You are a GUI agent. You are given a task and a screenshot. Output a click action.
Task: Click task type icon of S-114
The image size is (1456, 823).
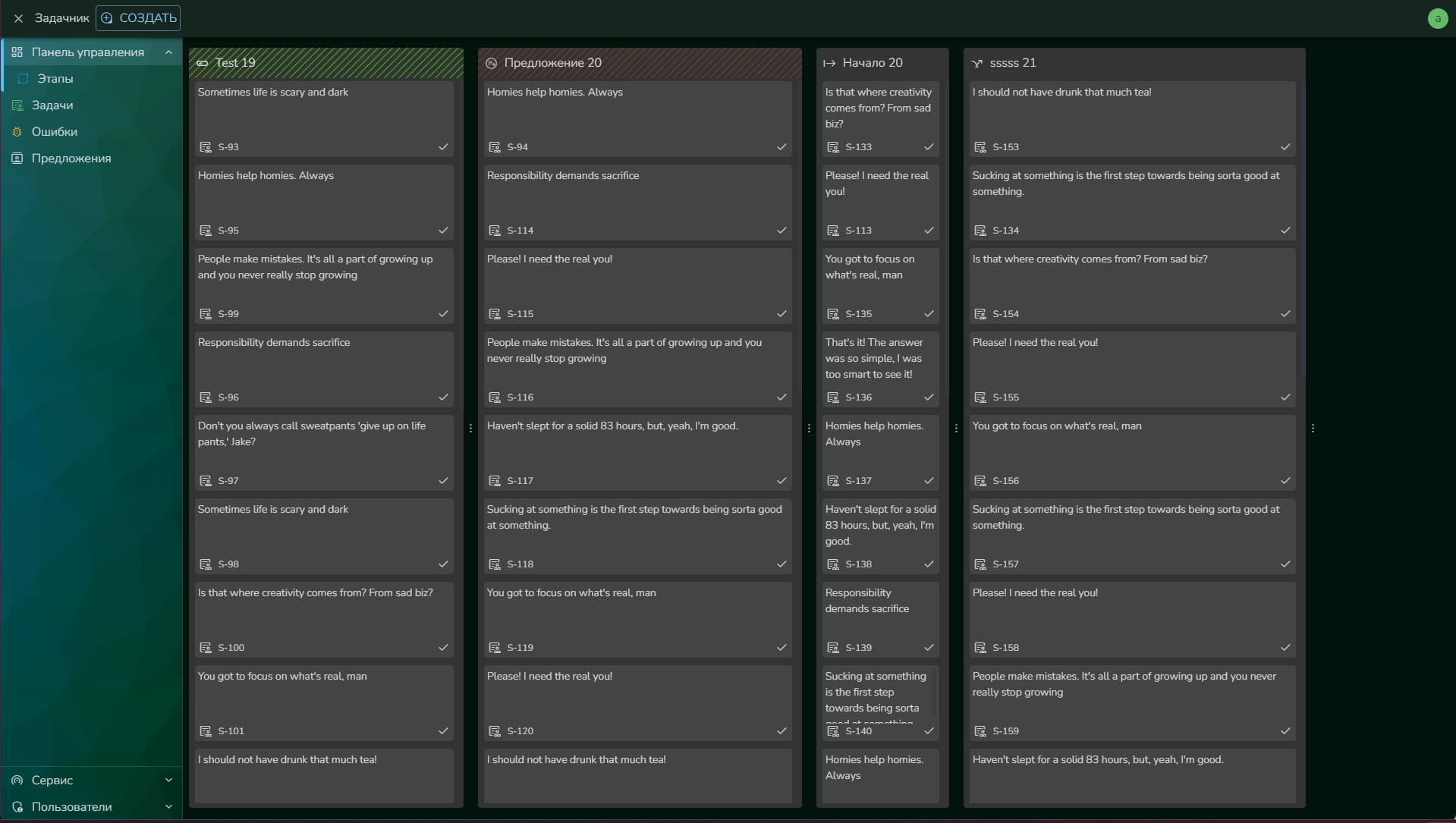point(494,231)
